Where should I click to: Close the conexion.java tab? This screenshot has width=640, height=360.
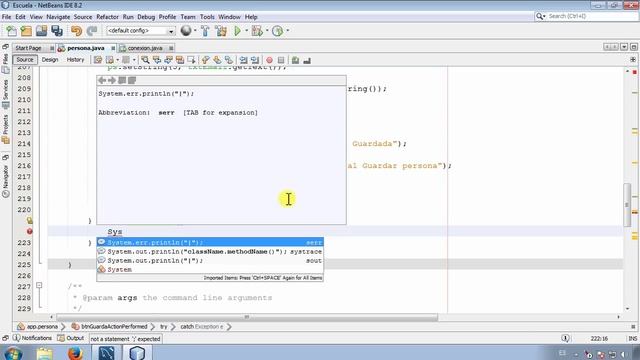click(x=171, y=48)
